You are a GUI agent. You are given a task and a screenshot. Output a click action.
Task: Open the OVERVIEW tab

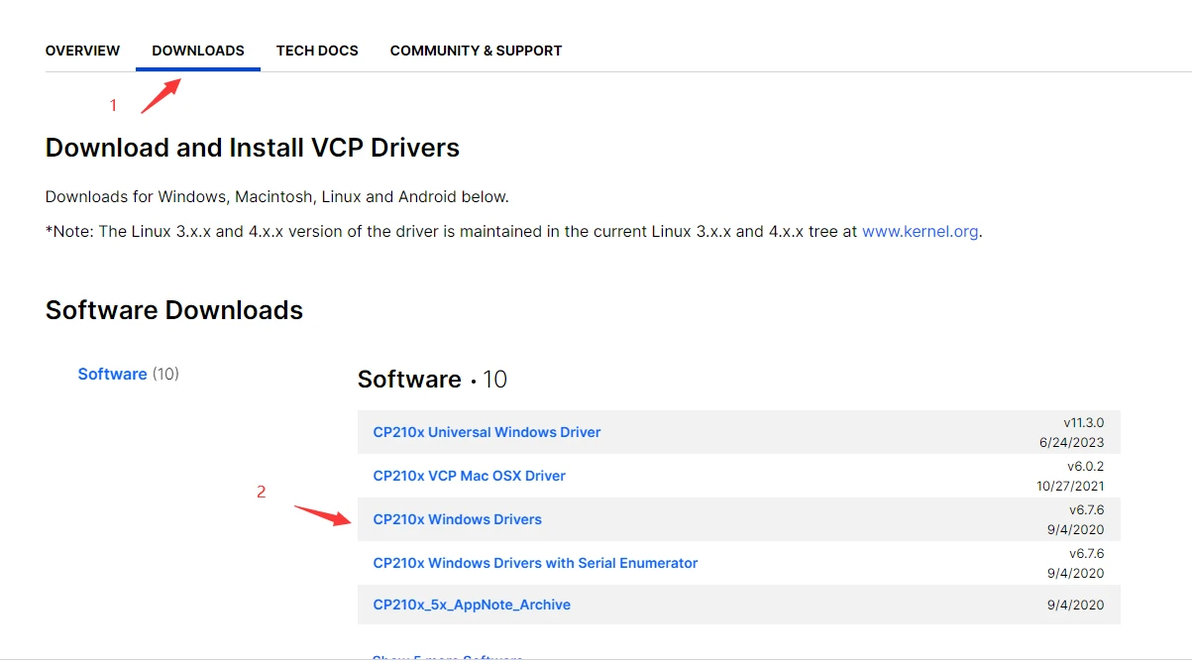click(x=82, y=50)
